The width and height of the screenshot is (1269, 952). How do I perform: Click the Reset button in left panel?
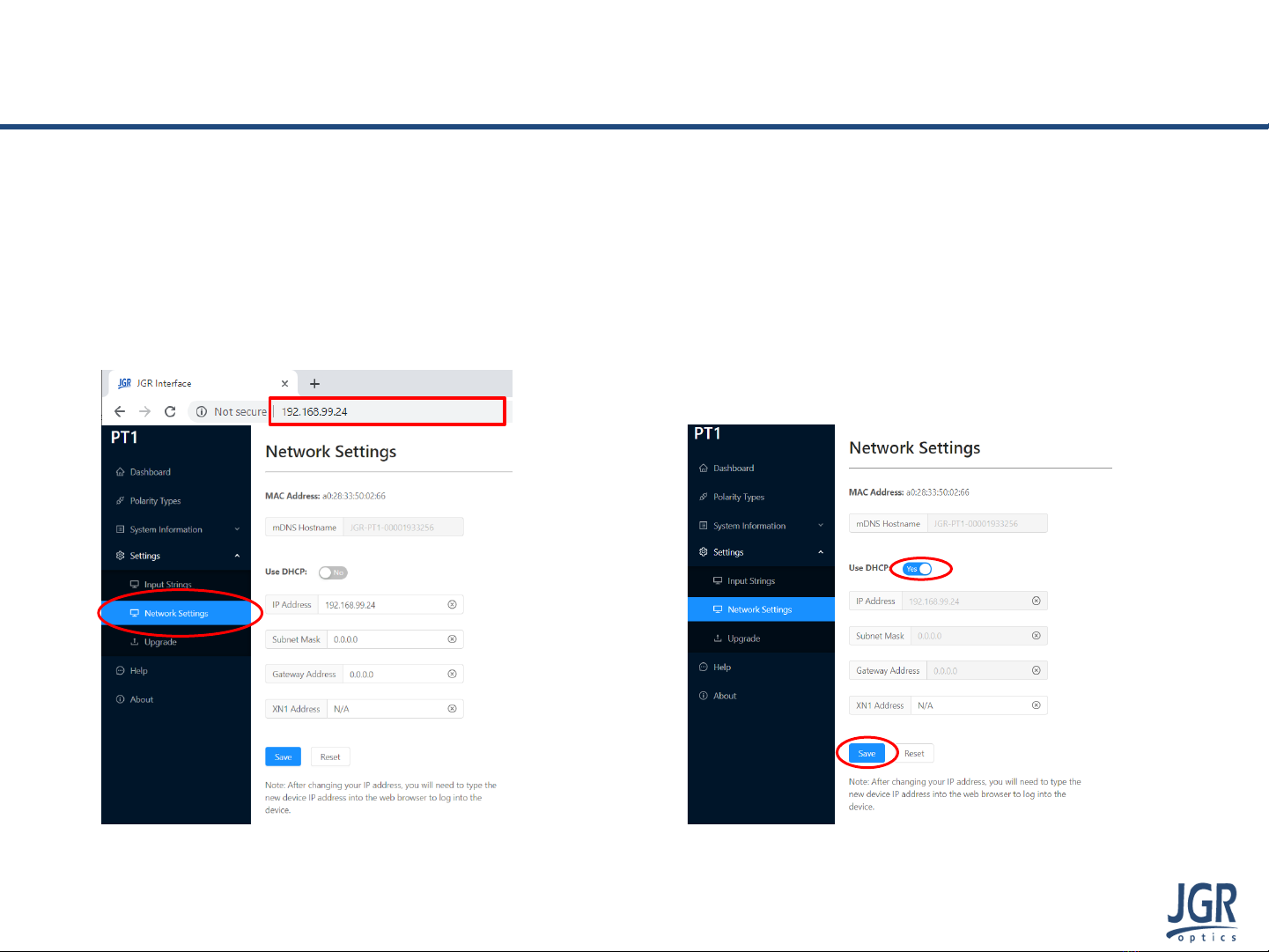[x=330, y=757]
